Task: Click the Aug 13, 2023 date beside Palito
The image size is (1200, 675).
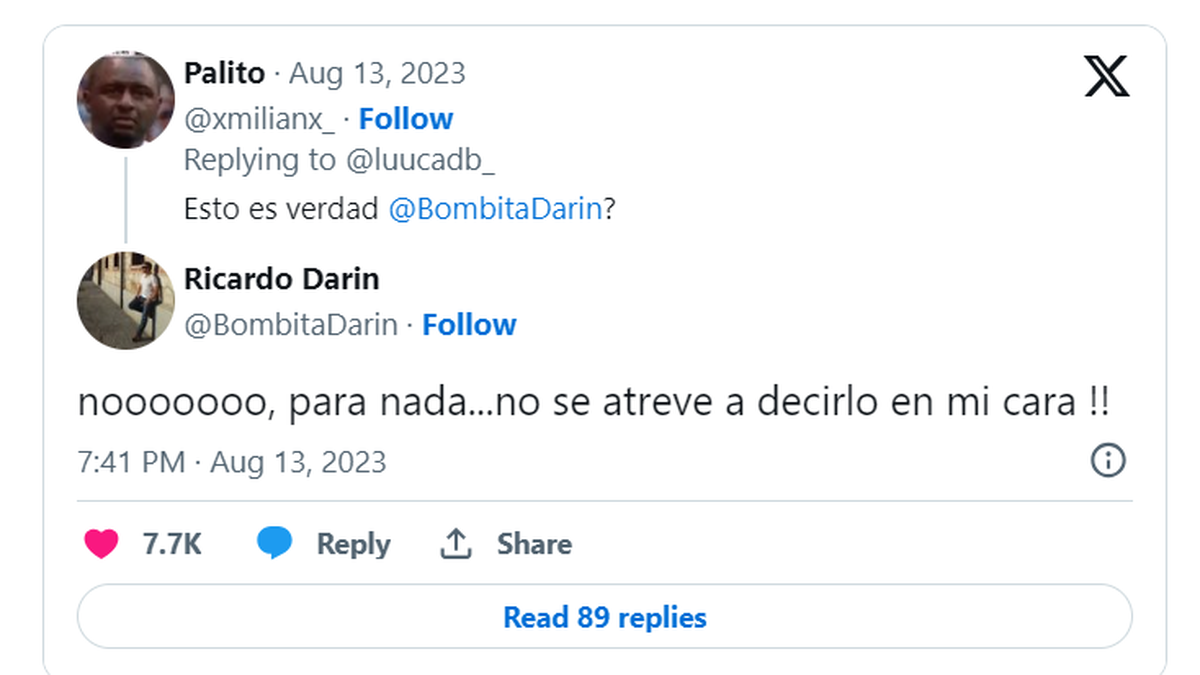Action: click(x=377, y=73)
